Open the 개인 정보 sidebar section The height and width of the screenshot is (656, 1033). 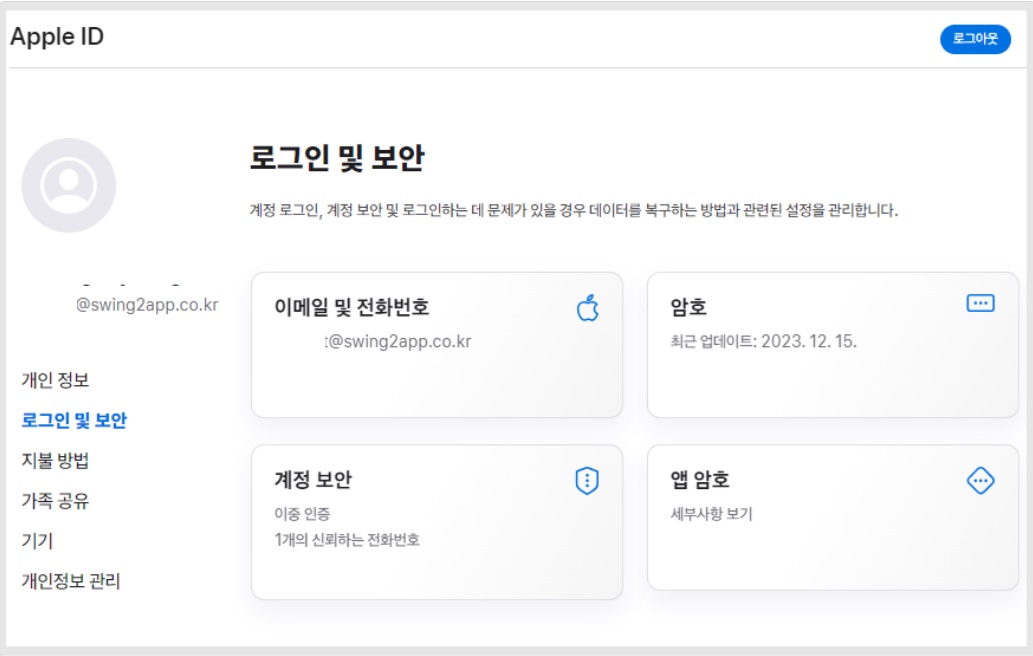tap(55, 380)
